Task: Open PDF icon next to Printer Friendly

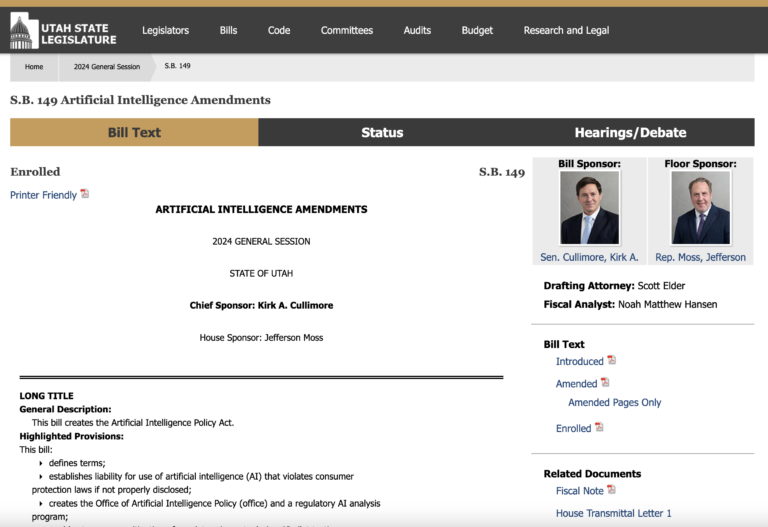Action: [x=85, y=194]
